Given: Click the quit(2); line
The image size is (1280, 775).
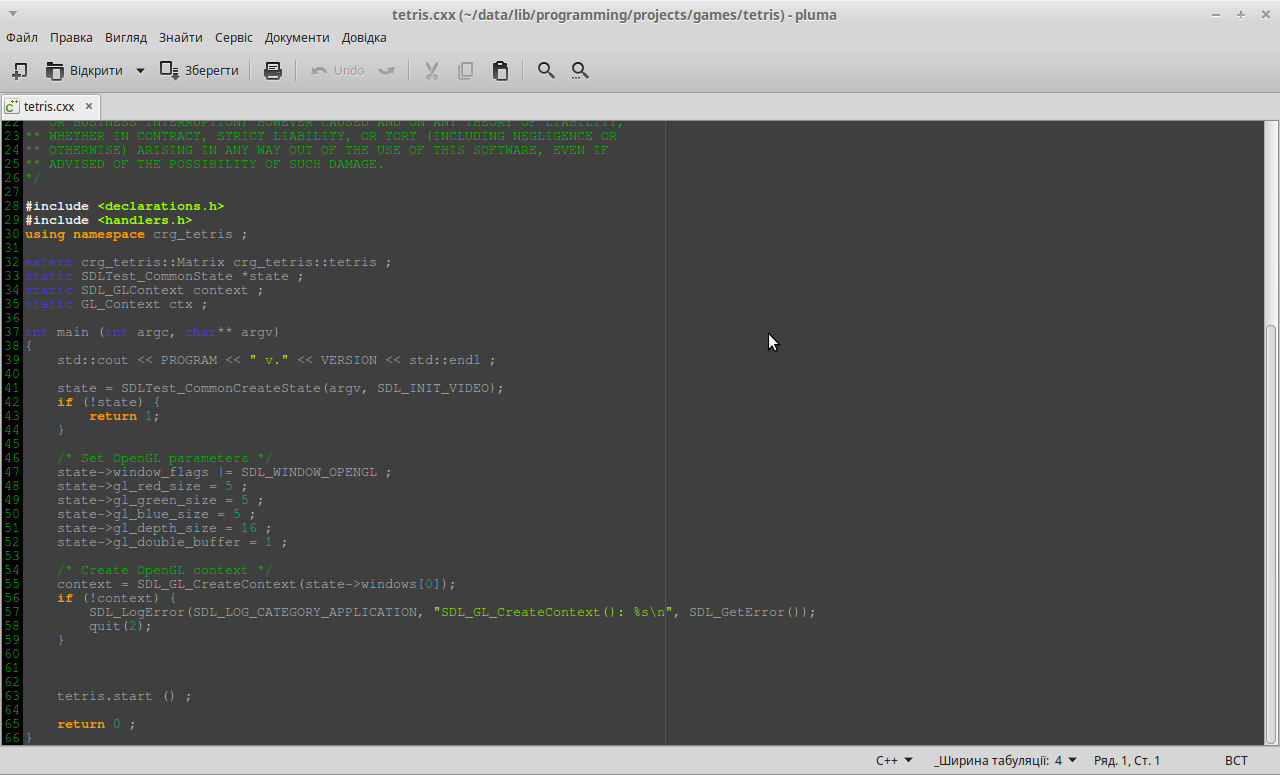Looking at the screenshot, I should tap(120, 626).
